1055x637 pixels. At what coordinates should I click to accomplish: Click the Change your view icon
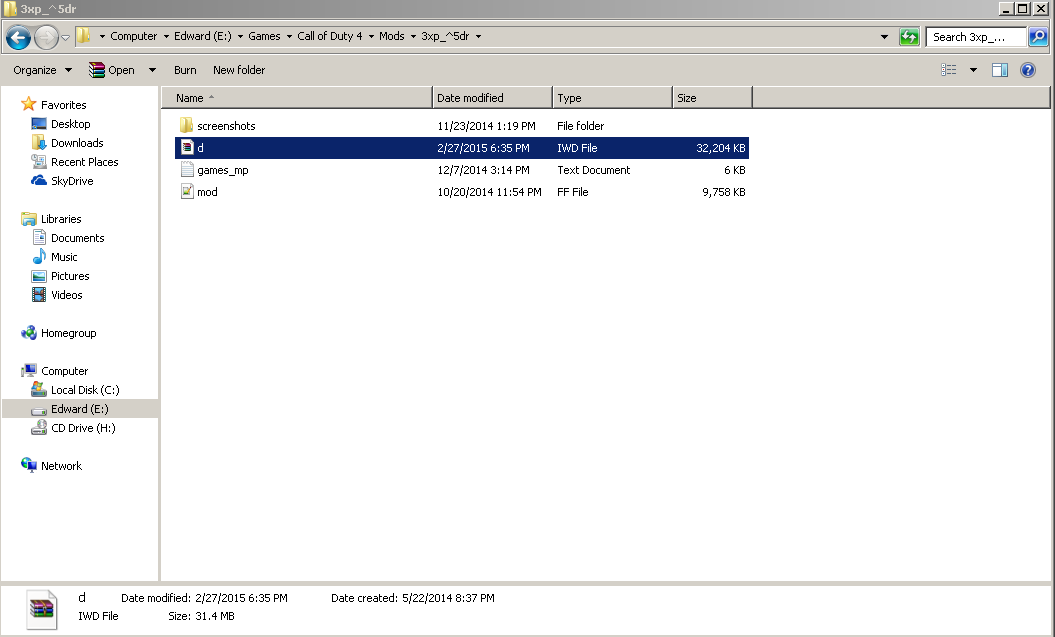pos(949,70)
